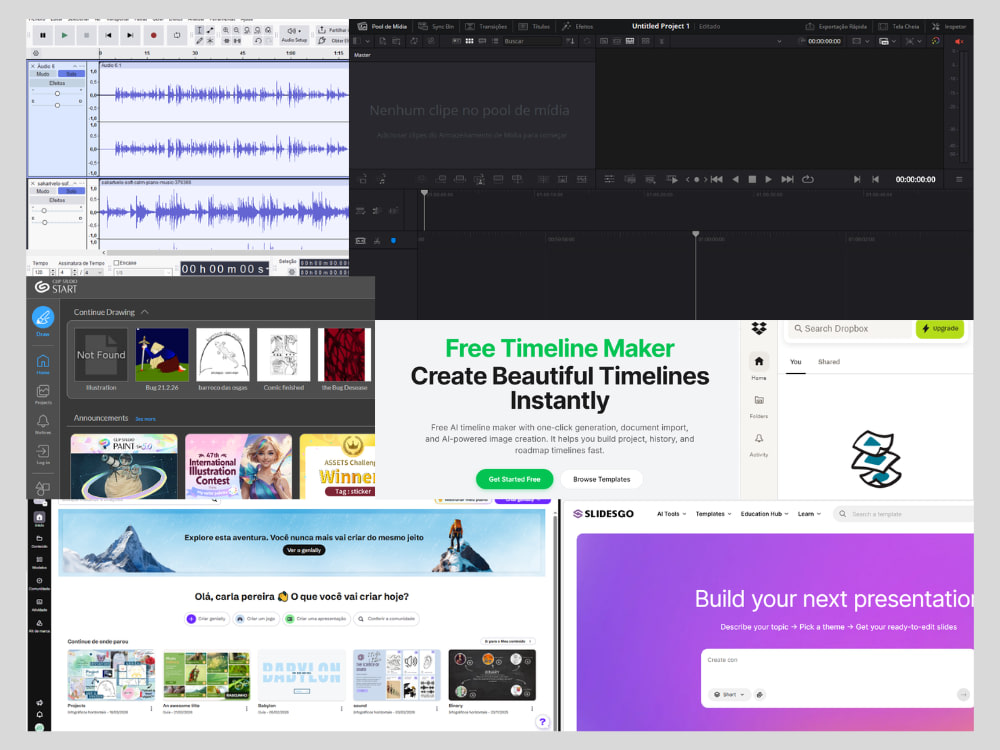Open the Clip Studio notifications bell
Image resolution: width=1000 pixels, height=750 pixels.
coord(43,423)
